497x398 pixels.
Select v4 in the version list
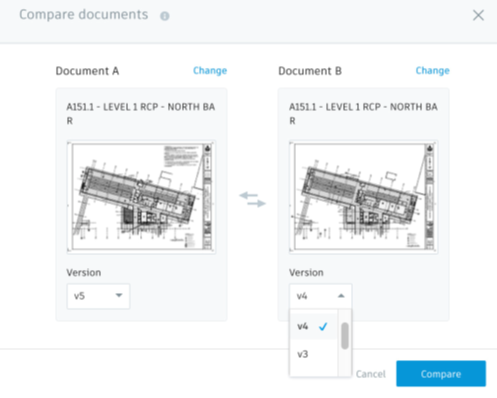(314, 326)
